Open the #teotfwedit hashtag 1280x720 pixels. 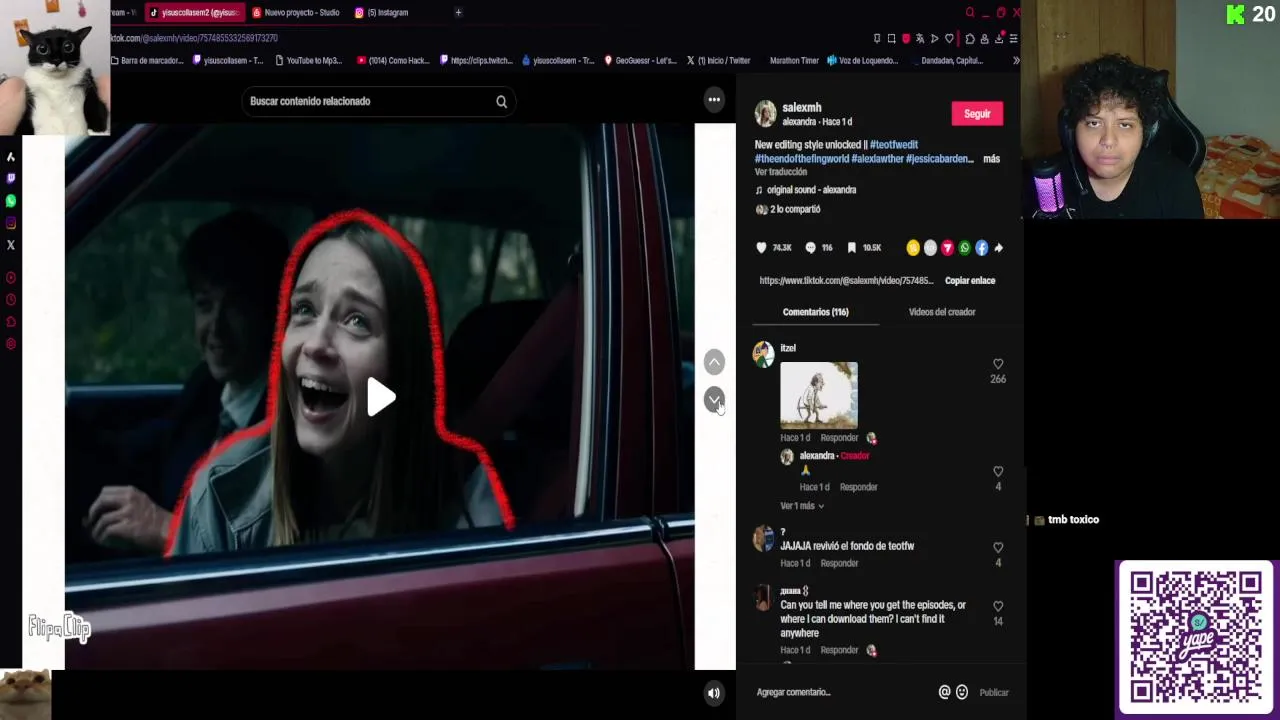(894, 145)
